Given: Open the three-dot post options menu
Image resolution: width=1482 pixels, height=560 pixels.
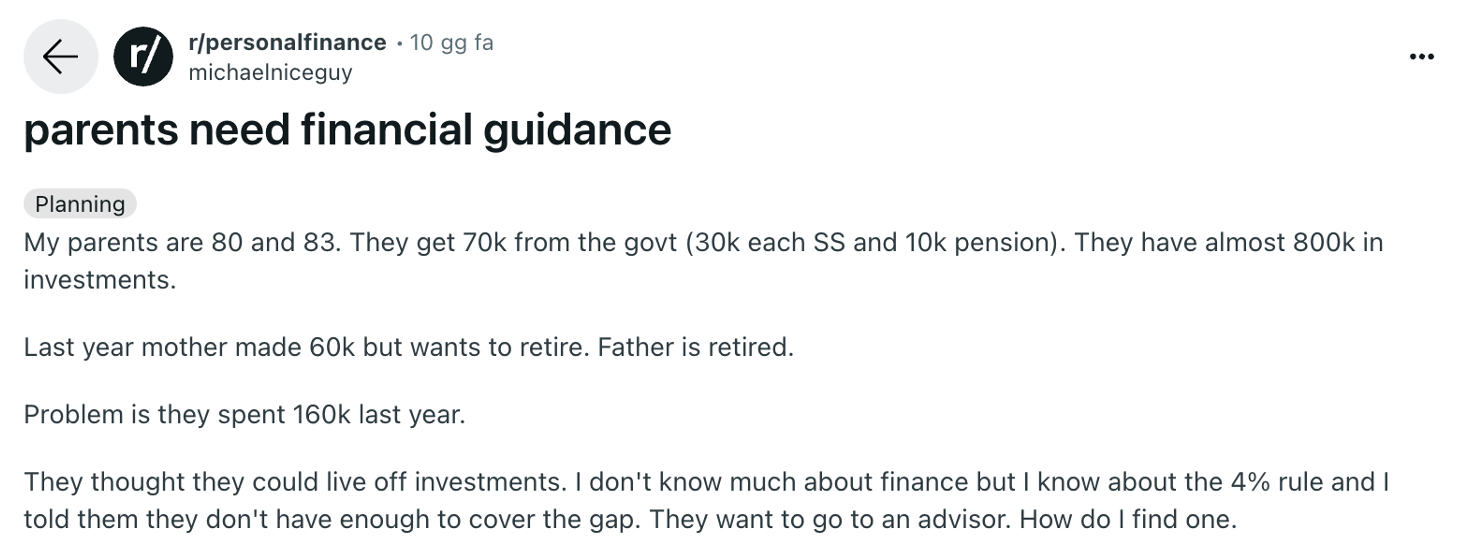Looking at the screenshot, I should (1421, 57).
